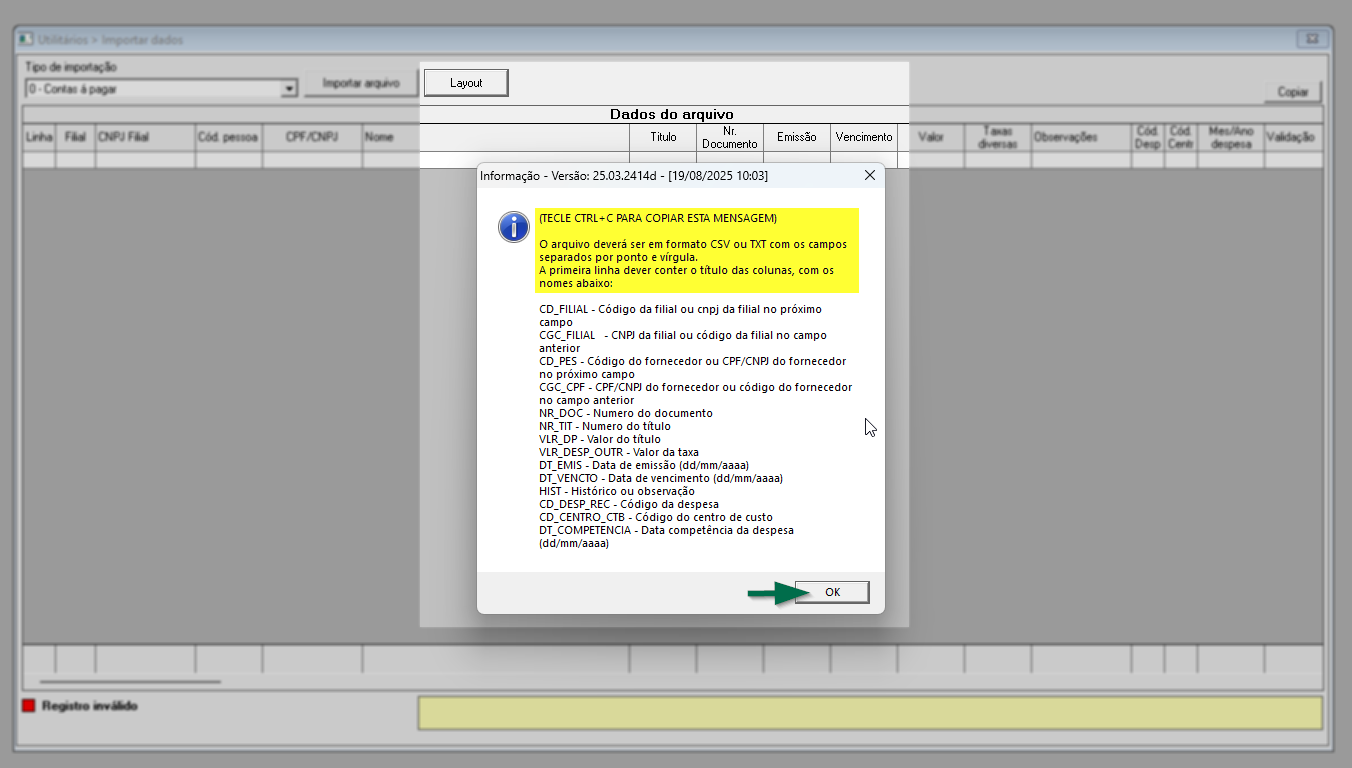Click the Valor column header
1352x768 pixels.
[x=931, y=137]
